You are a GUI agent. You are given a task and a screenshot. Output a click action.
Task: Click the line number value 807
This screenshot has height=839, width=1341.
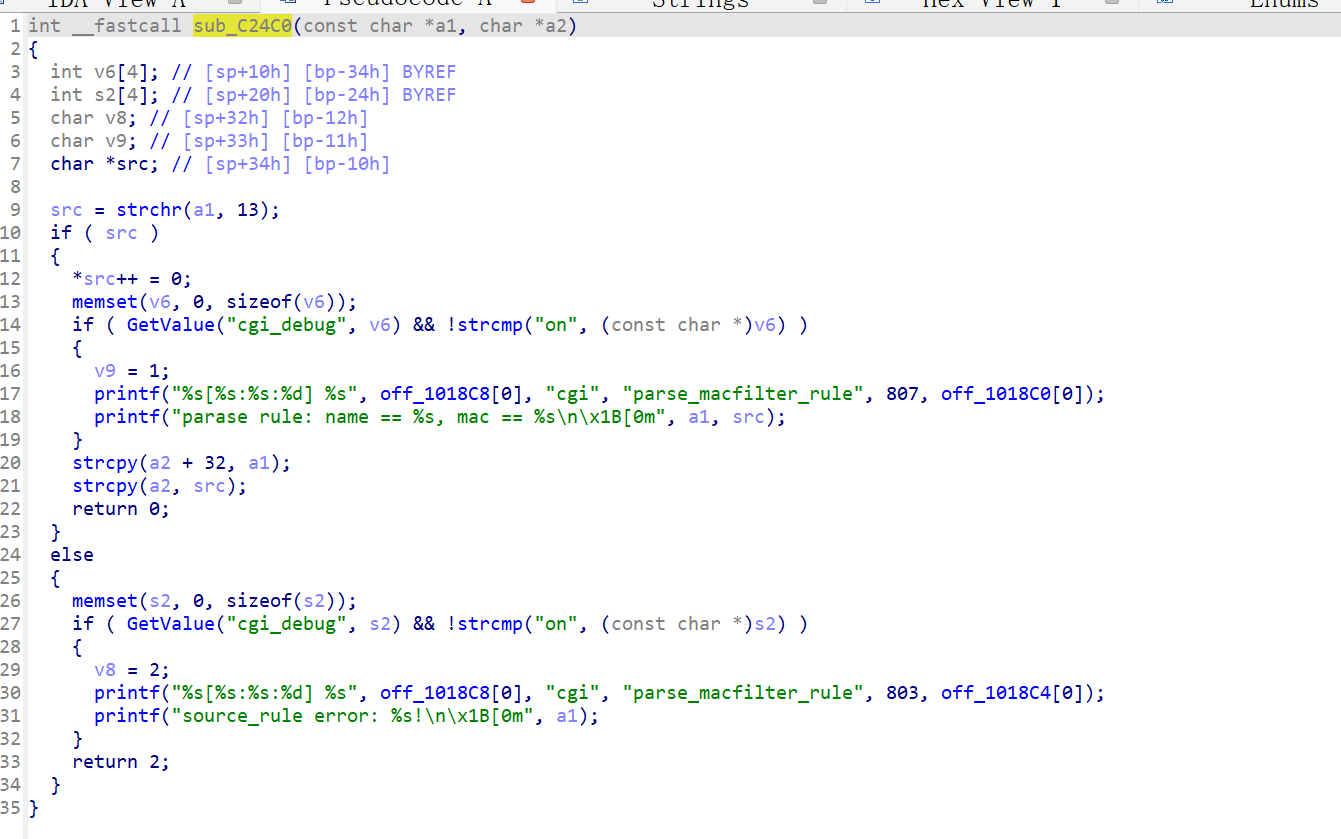[903, 394]
